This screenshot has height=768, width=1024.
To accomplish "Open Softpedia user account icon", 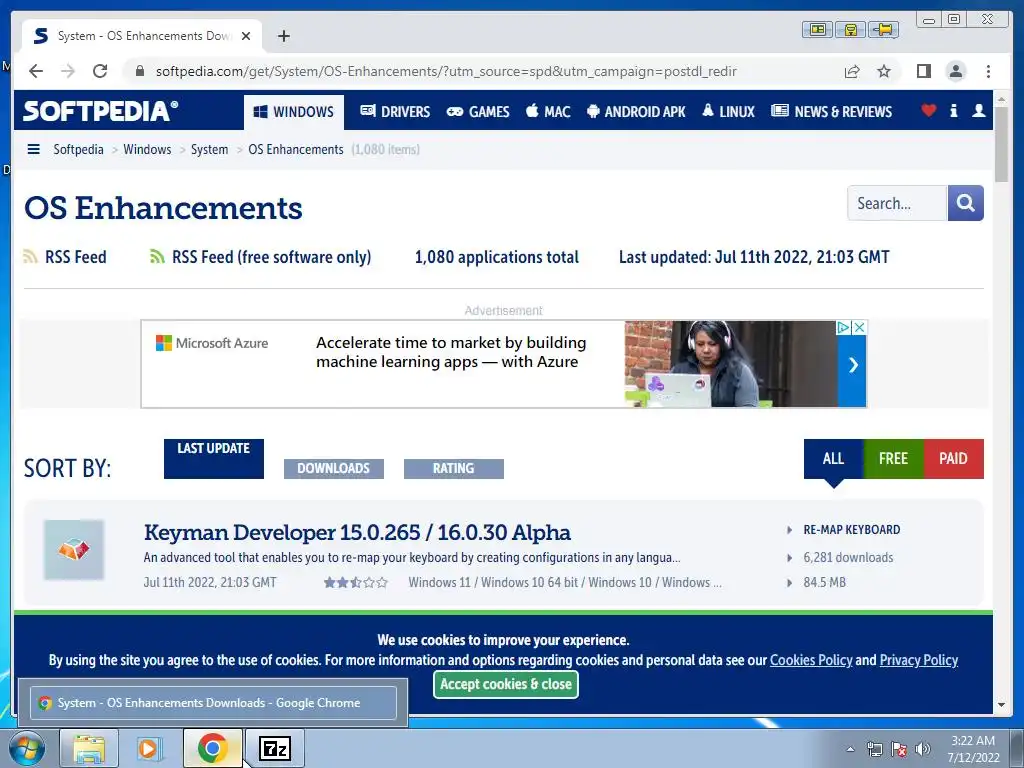I will (978, 111).
